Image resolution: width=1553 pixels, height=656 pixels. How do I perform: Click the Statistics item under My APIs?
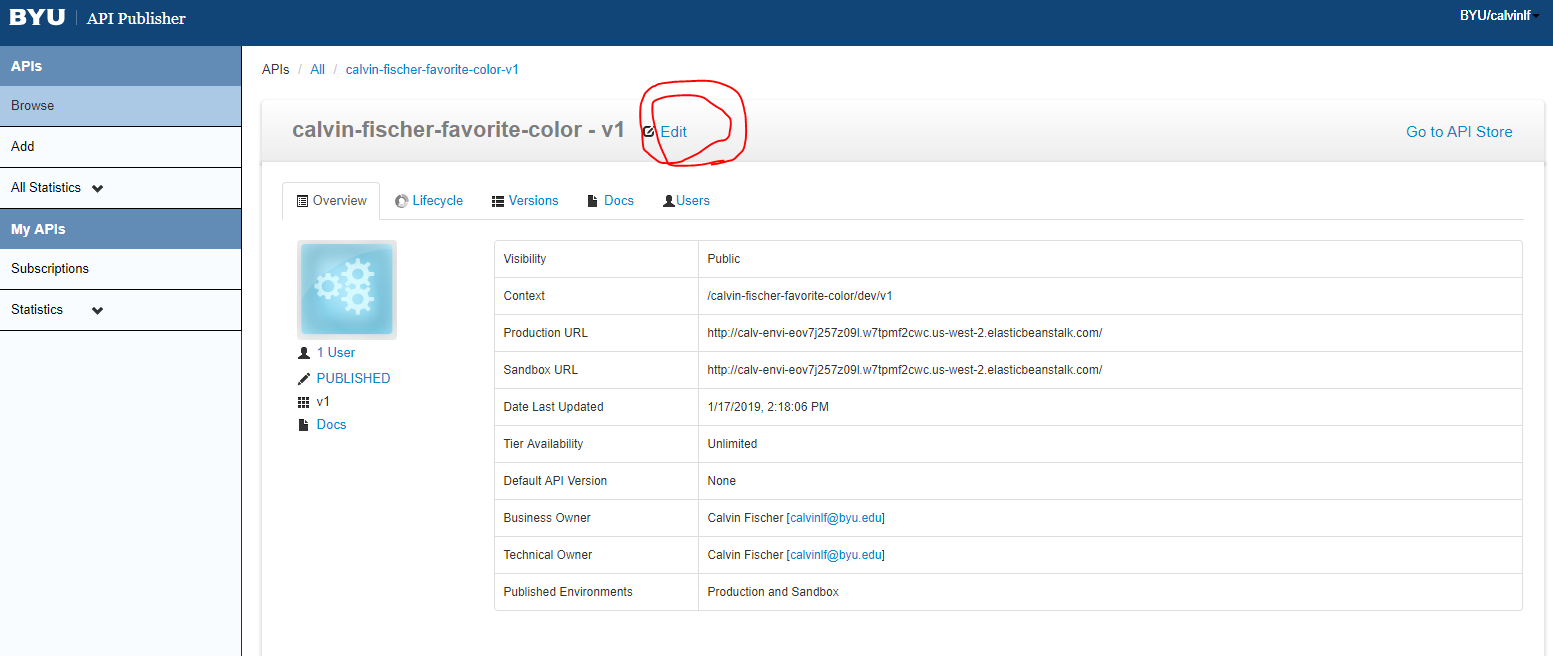click(x=120, y=310)
